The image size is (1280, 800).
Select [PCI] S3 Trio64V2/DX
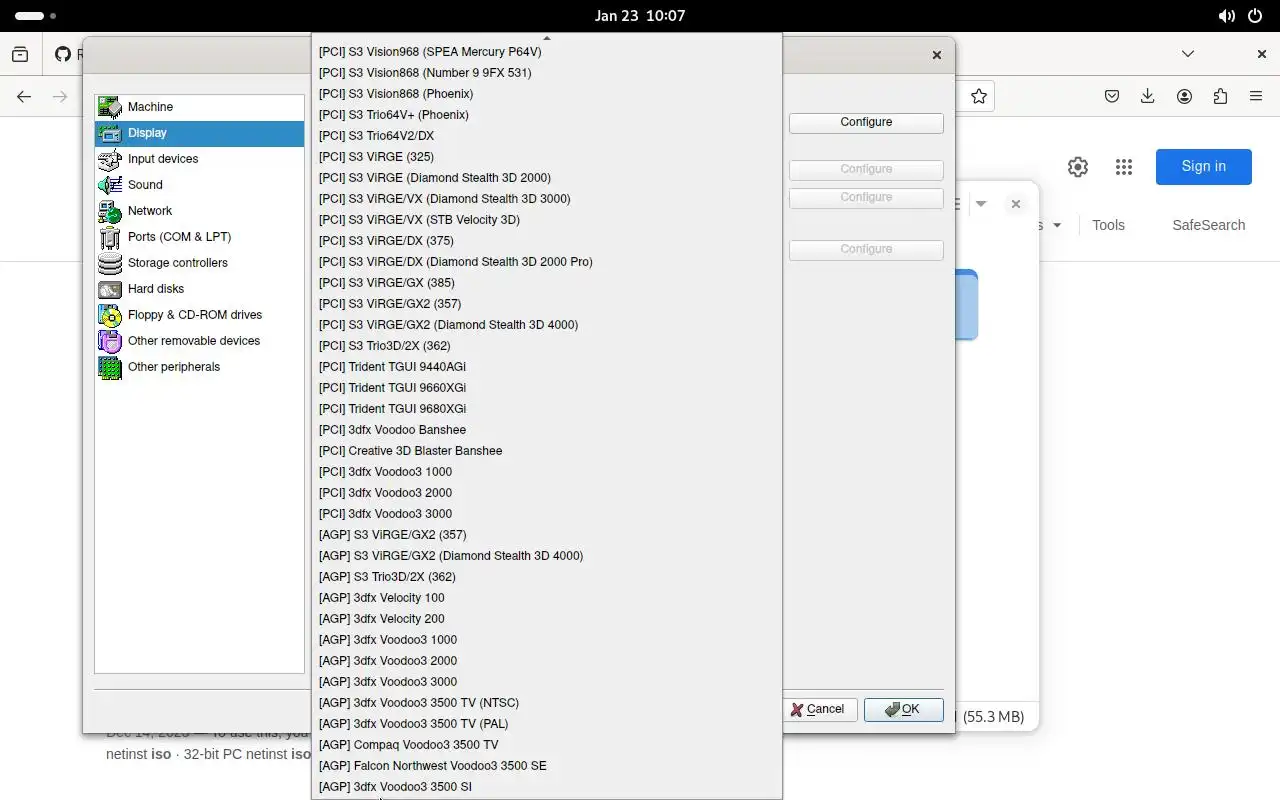(x=547, y=136)
